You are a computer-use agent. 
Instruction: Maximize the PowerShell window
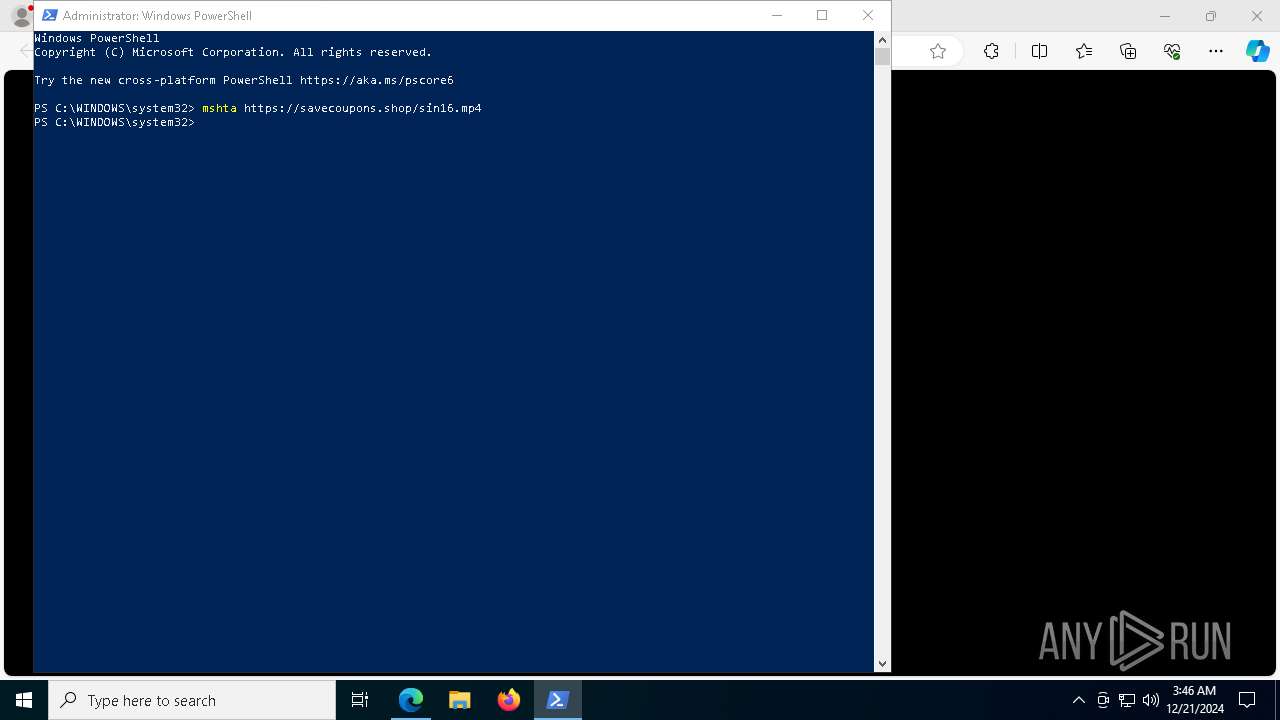pyautogui.click(x=822, y=15)
